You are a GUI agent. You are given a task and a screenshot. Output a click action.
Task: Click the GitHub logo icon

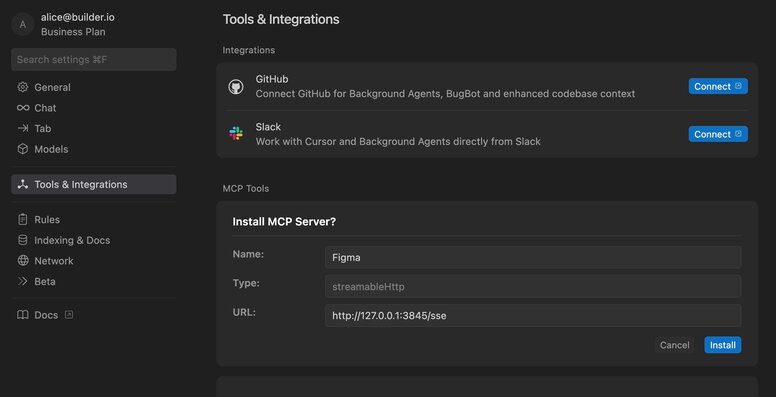236,87
